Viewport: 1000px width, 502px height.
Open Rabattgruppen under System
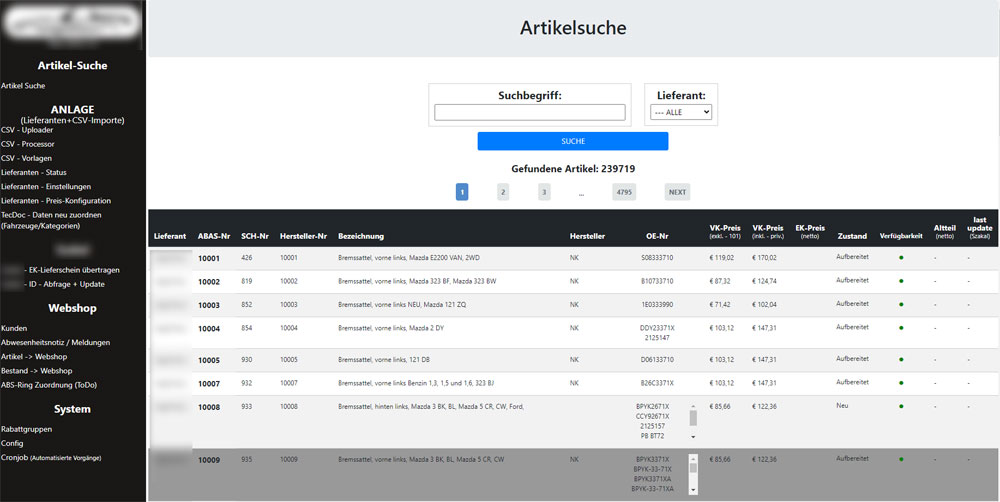tap(27, 429)
